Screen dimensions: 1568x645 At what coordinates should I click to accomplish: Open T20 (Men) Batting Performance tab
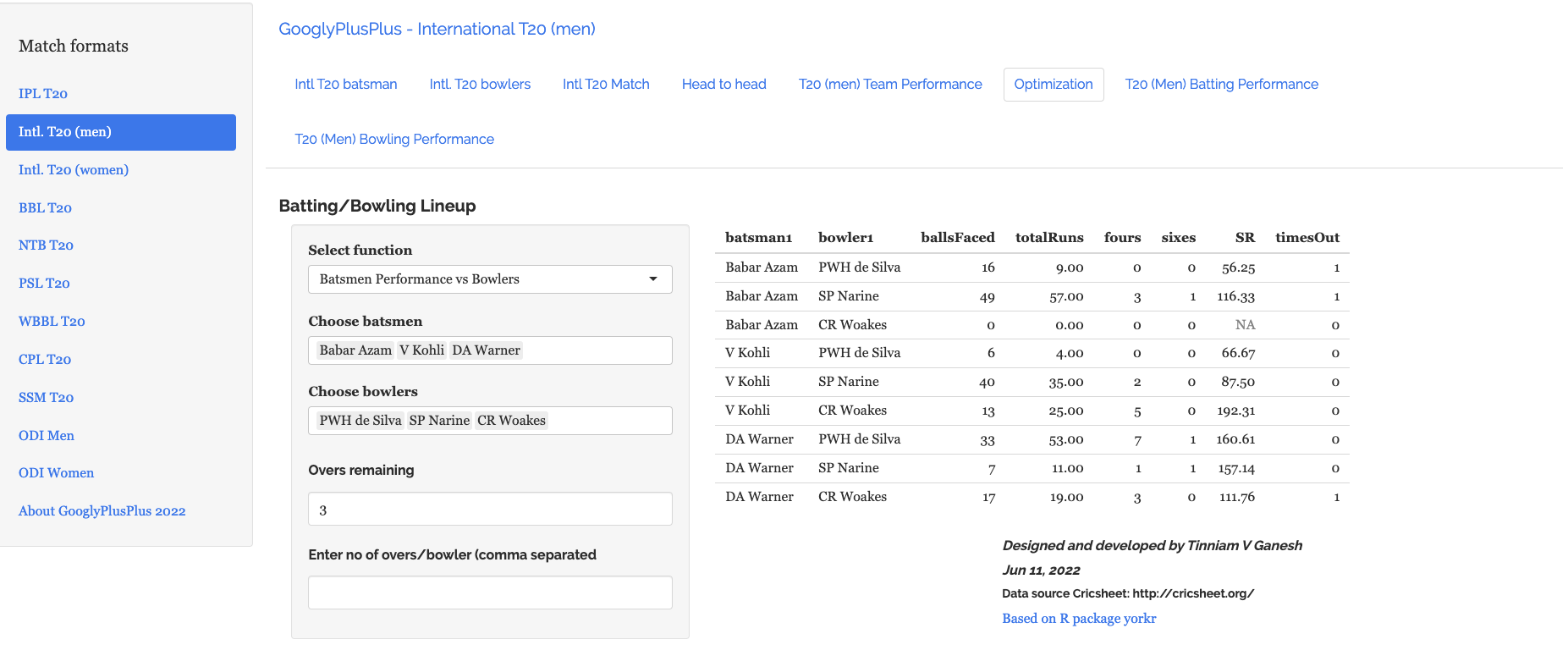1221,85
